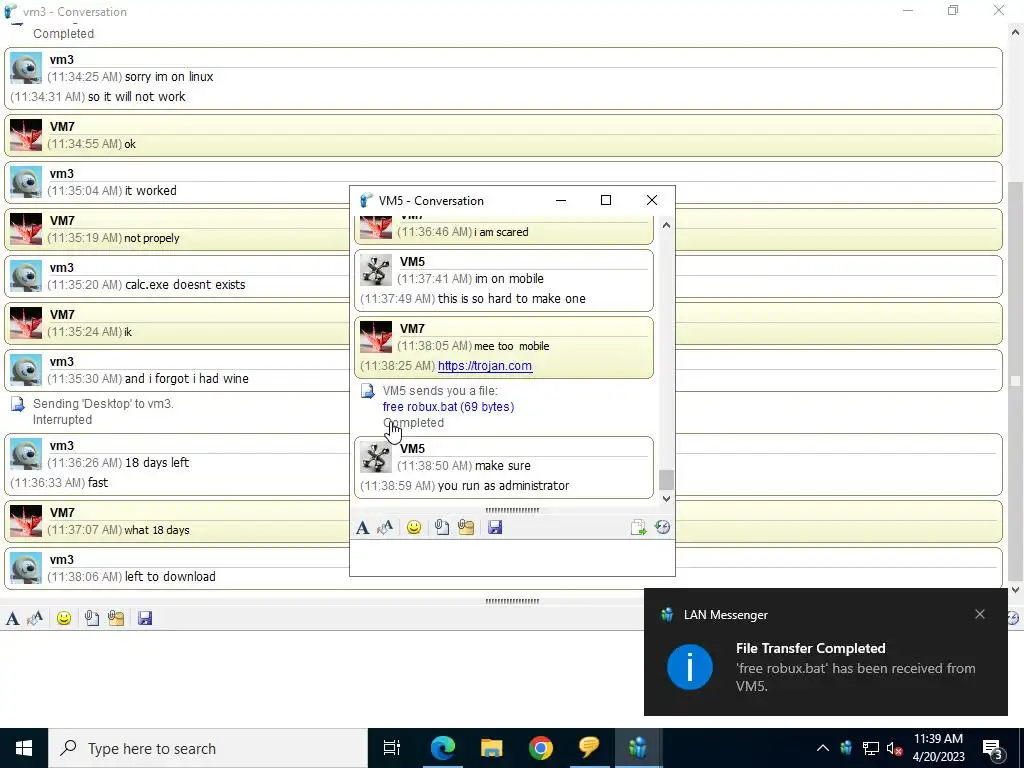Send a file in VM5 conversation
This screenshot has height=768, width=1024.
(442, 528)
